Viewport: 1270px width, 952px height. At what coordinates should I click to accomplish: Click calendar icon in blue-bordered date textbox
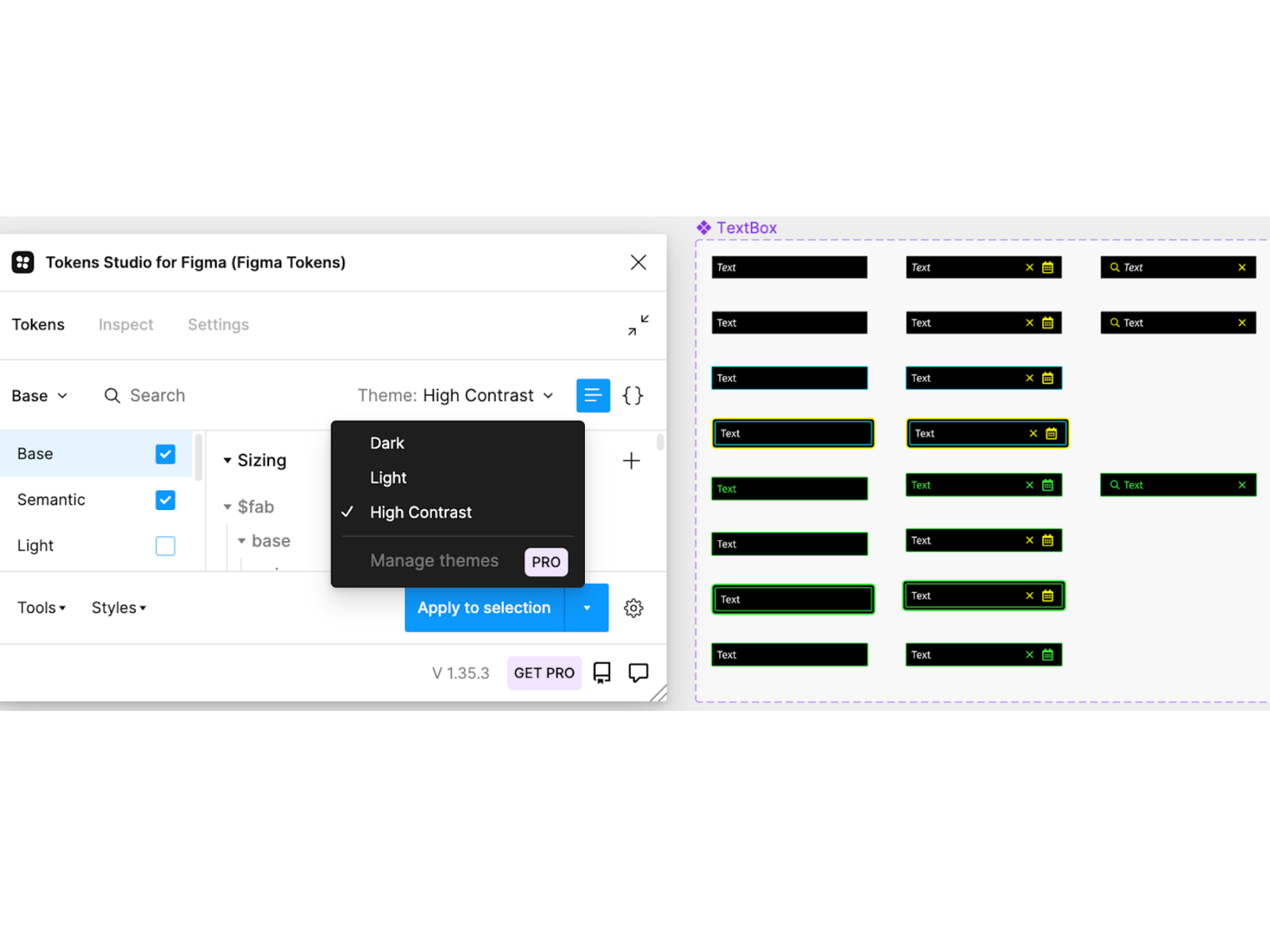point(1048,378)
